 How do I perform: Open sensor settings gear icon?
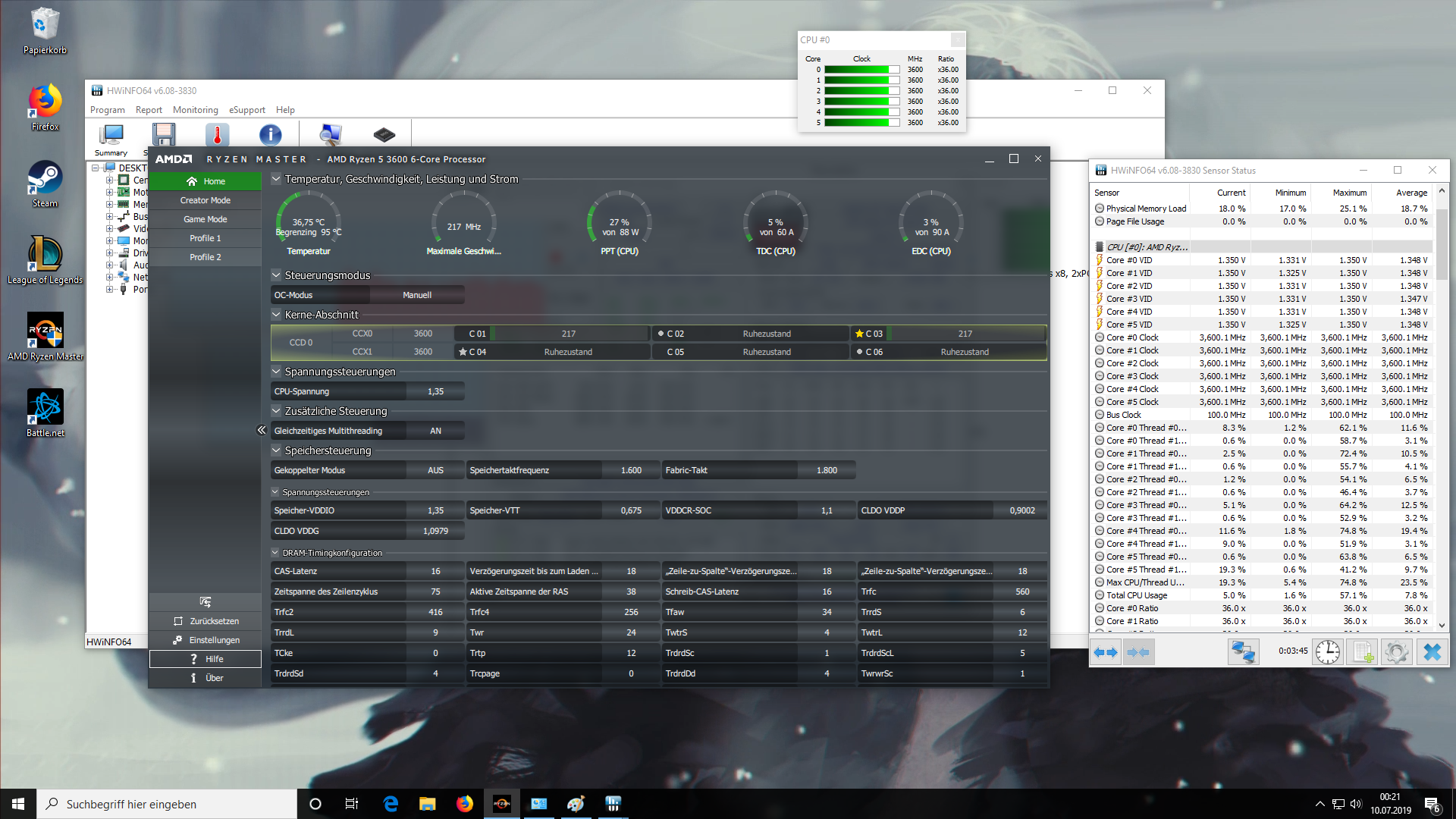1395,652
